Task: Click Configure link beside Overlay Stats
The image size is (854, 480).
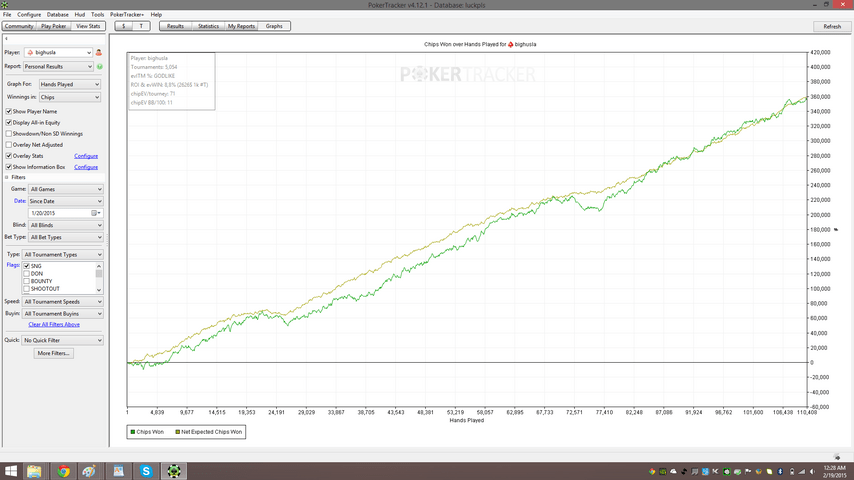Action: [86, 156]
